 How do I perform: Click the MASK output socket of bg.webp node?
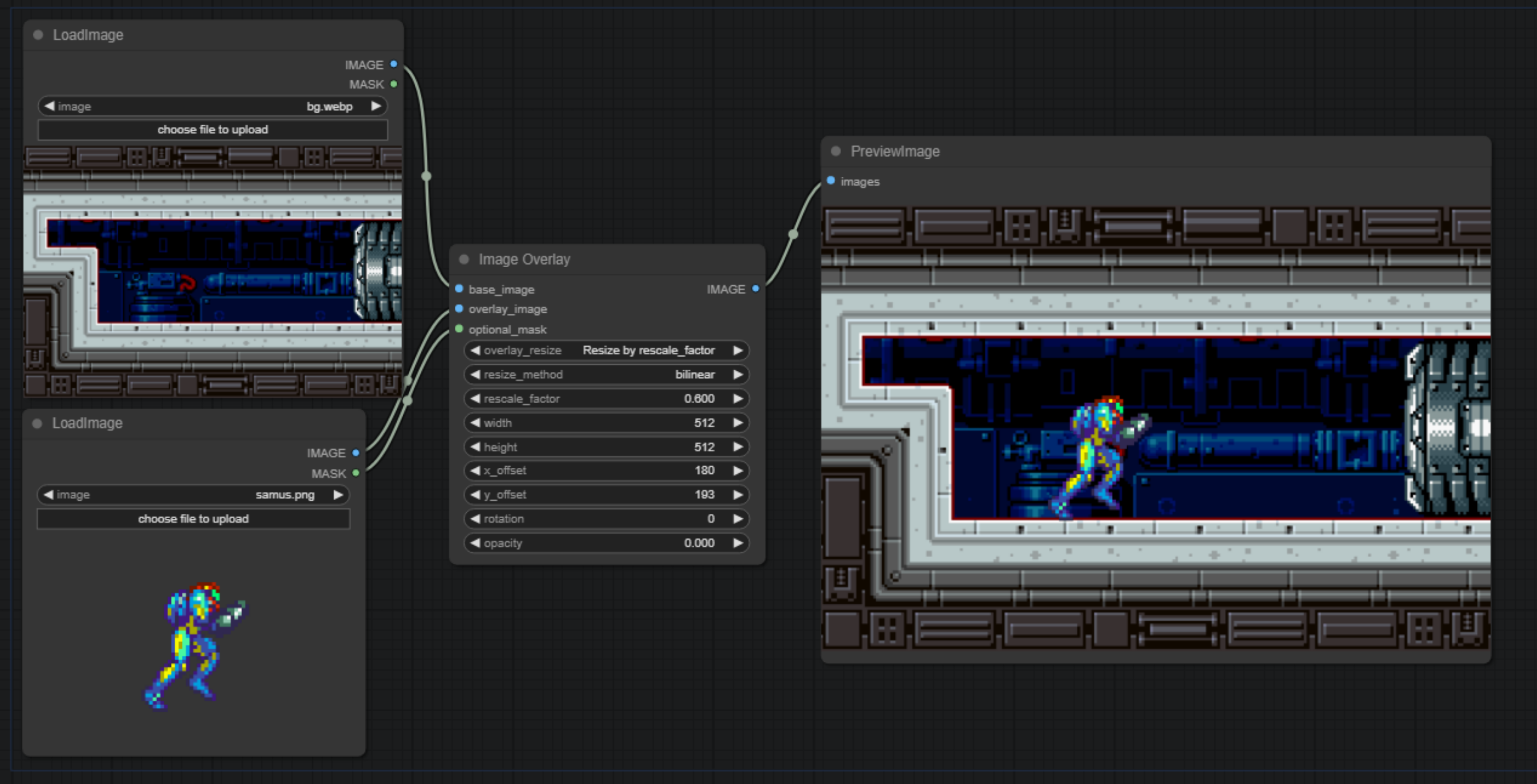(x=394, y=84)
